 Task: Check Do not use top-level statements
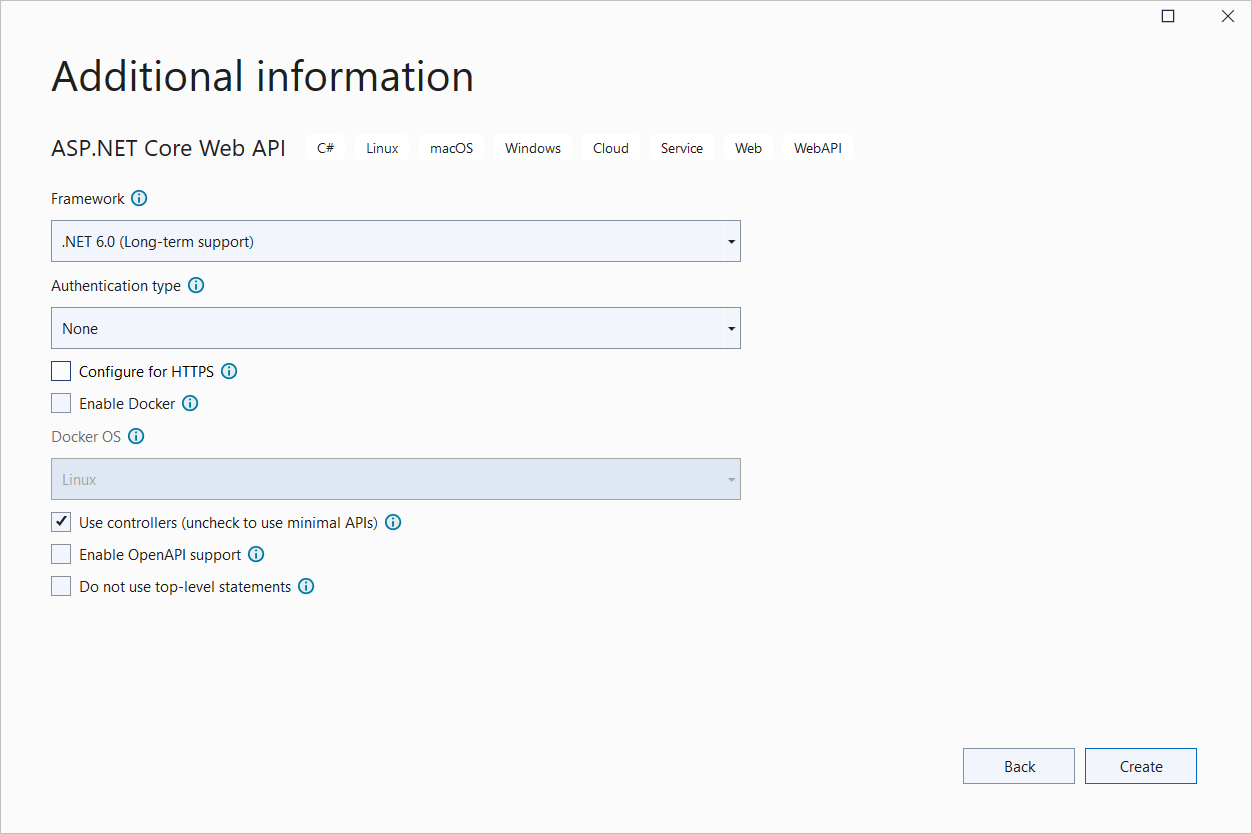[x=61, y=586]
